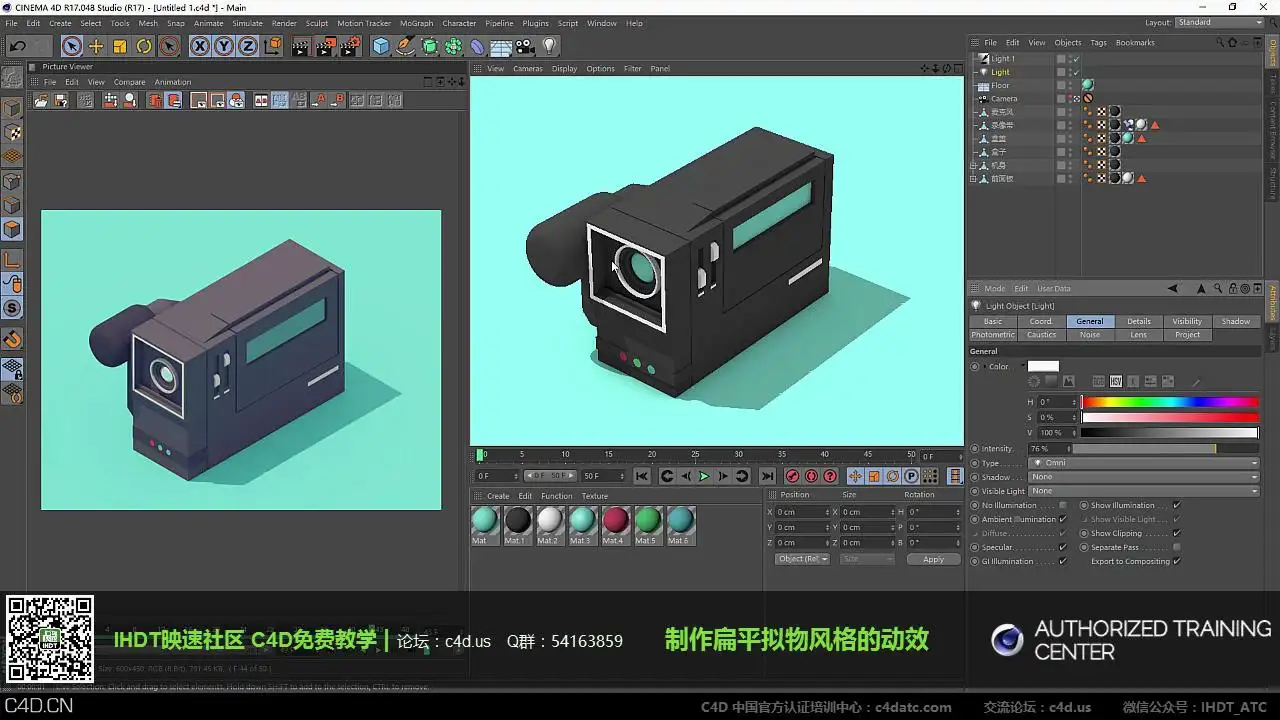Switch the coordinate system icon

(x=272, y=46)
